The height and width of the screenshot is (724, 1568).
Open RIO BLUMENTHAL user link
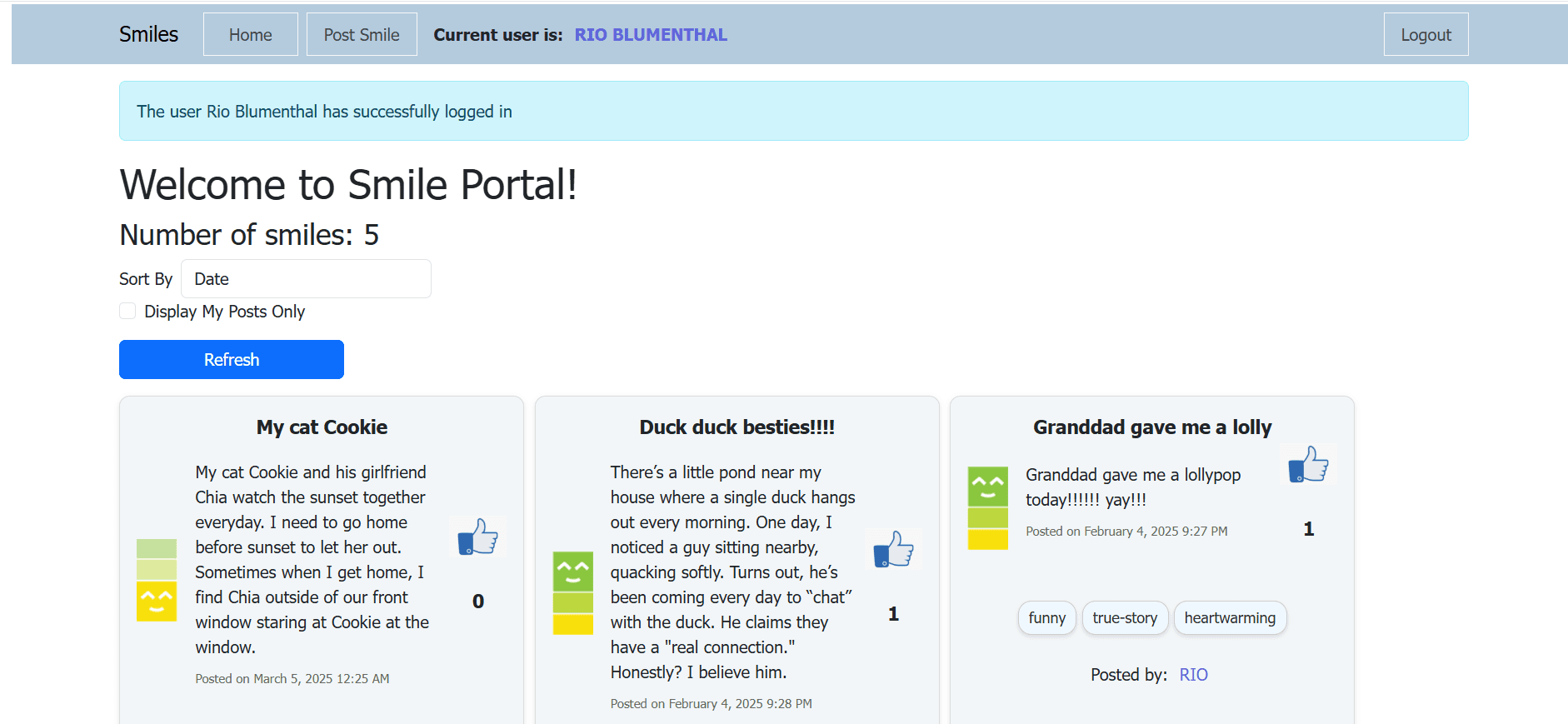coord(651,35)
